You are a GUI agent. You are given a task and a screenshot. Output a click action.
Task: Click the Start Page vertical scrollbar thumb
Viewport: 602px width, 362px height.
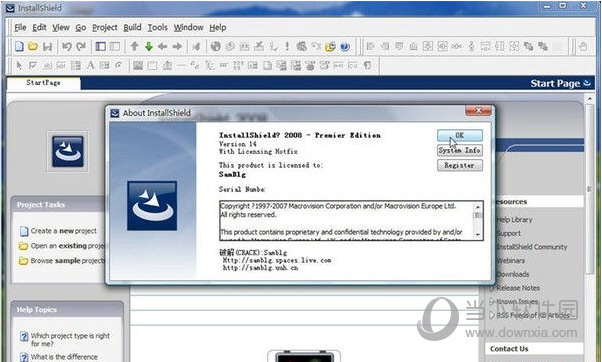590,189
